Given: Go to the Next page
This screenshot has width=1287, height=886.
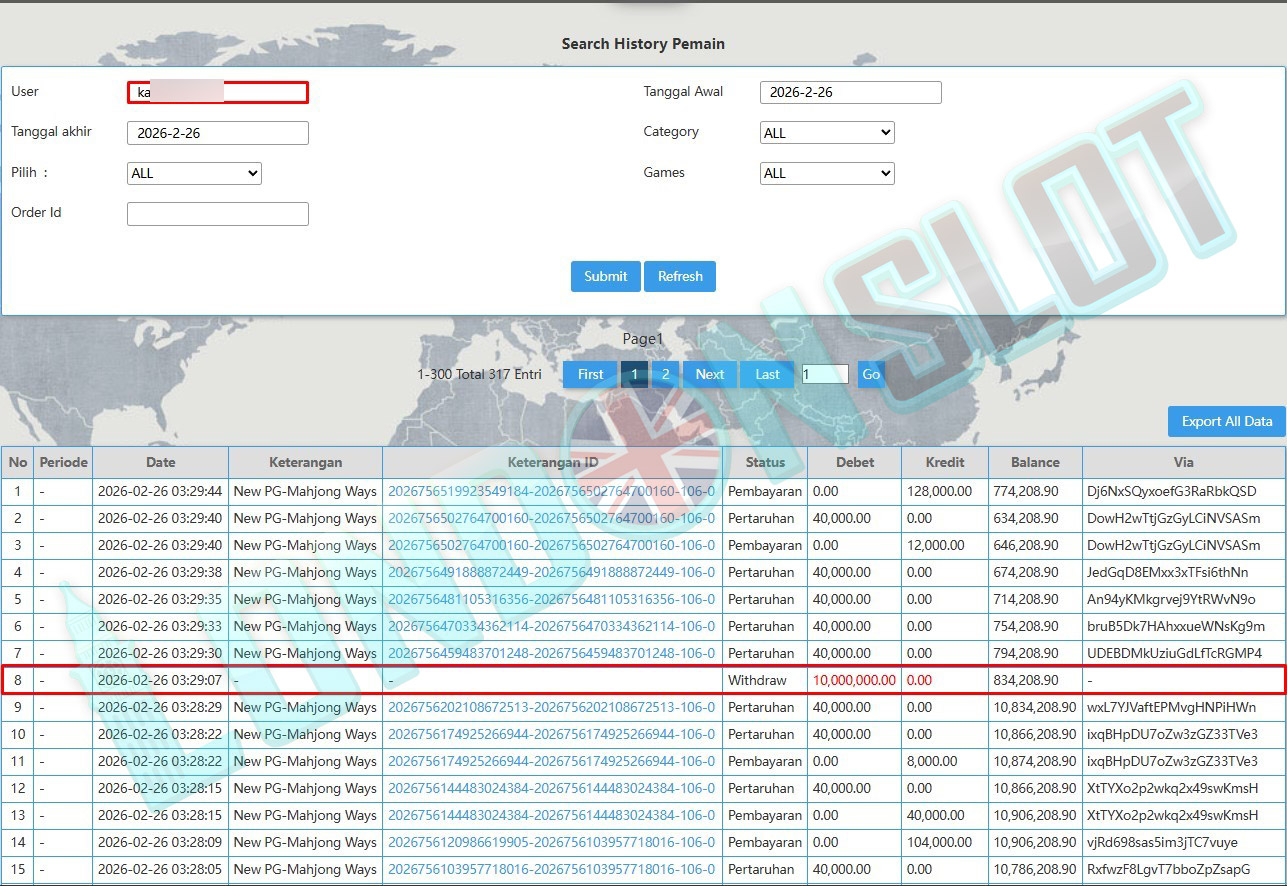Looking at the screenshot, I should click(x=710, y=374).
